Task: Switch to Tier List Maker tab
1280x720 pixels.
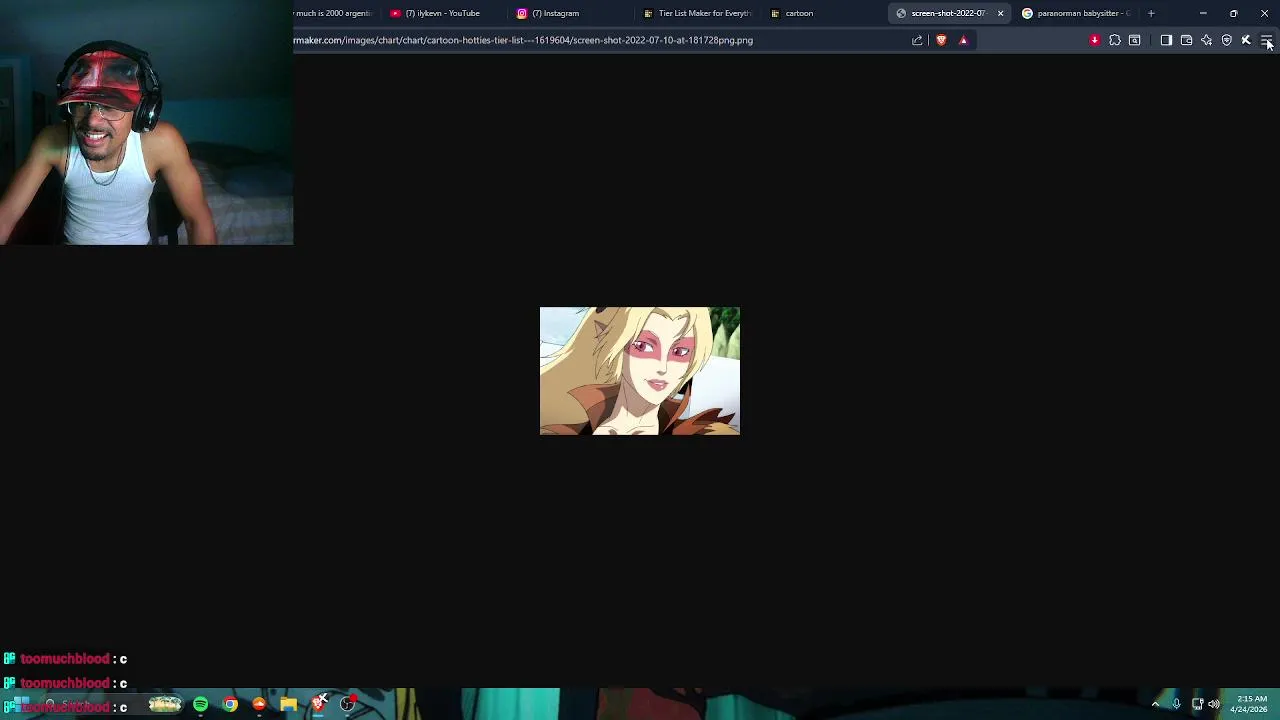Action: point(698,13)
